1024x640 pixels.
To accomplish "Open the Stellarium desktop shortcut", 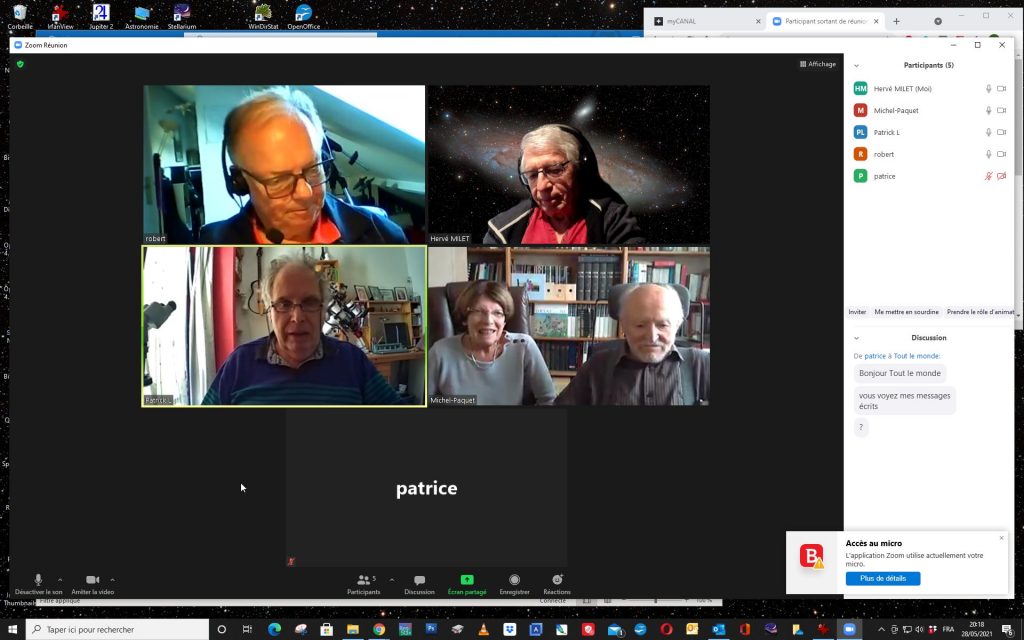I will pos(182,17).
